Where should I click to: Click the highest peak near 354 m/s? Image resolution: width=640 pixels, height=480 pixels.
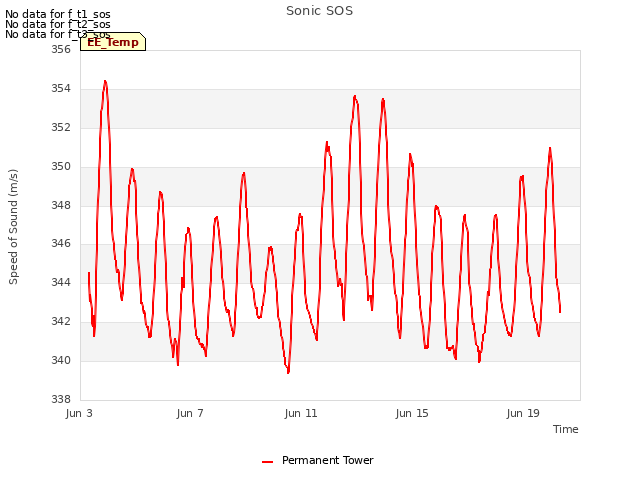pyautogui.click(x=105, y=82)
